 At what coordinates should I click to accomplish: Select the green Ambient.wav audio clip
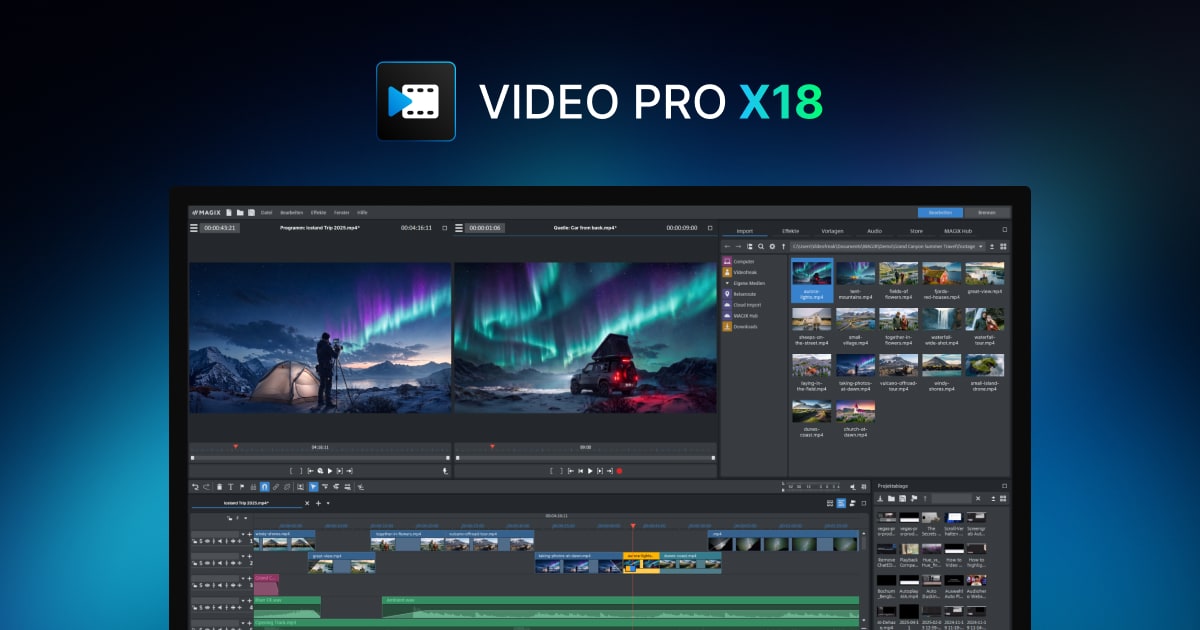click(620, 605)
